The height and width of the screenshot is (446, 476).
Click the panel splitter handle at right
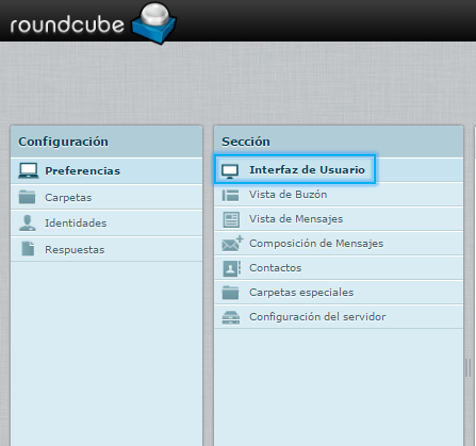(468, 368)
